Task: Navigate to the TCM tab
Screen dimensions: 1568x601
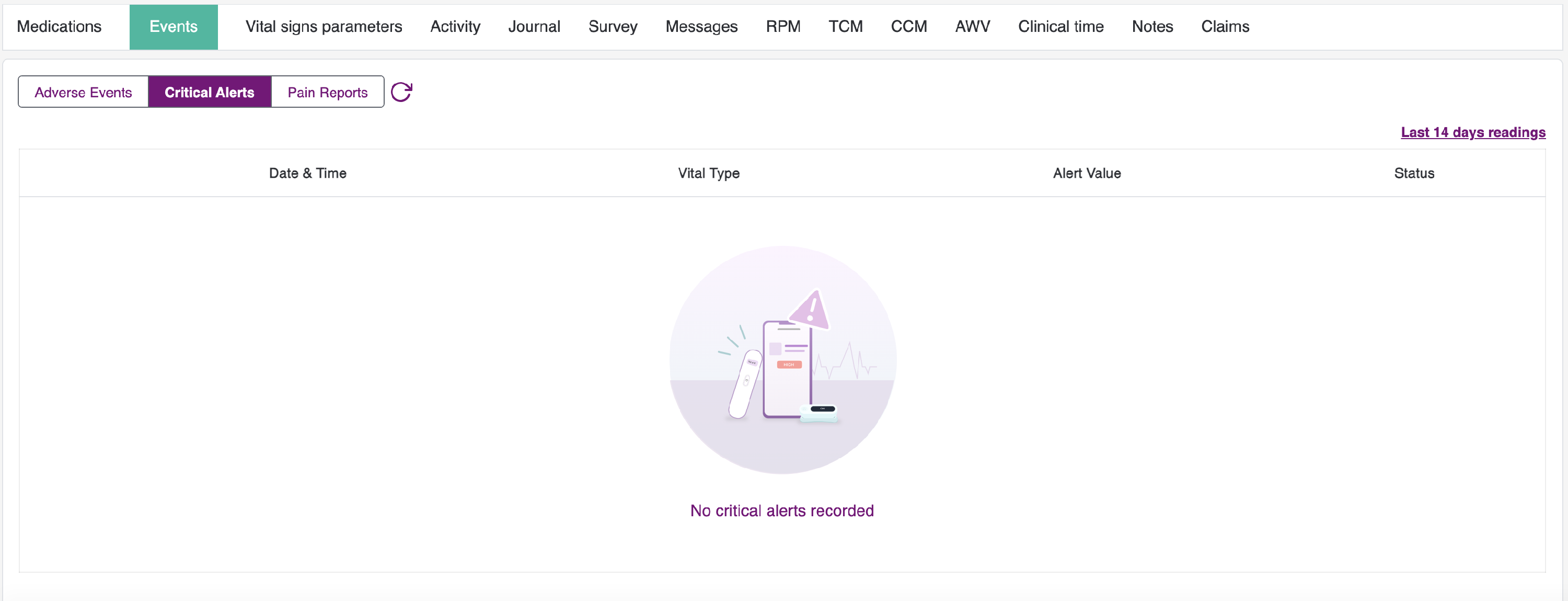Action: [846, 27]
